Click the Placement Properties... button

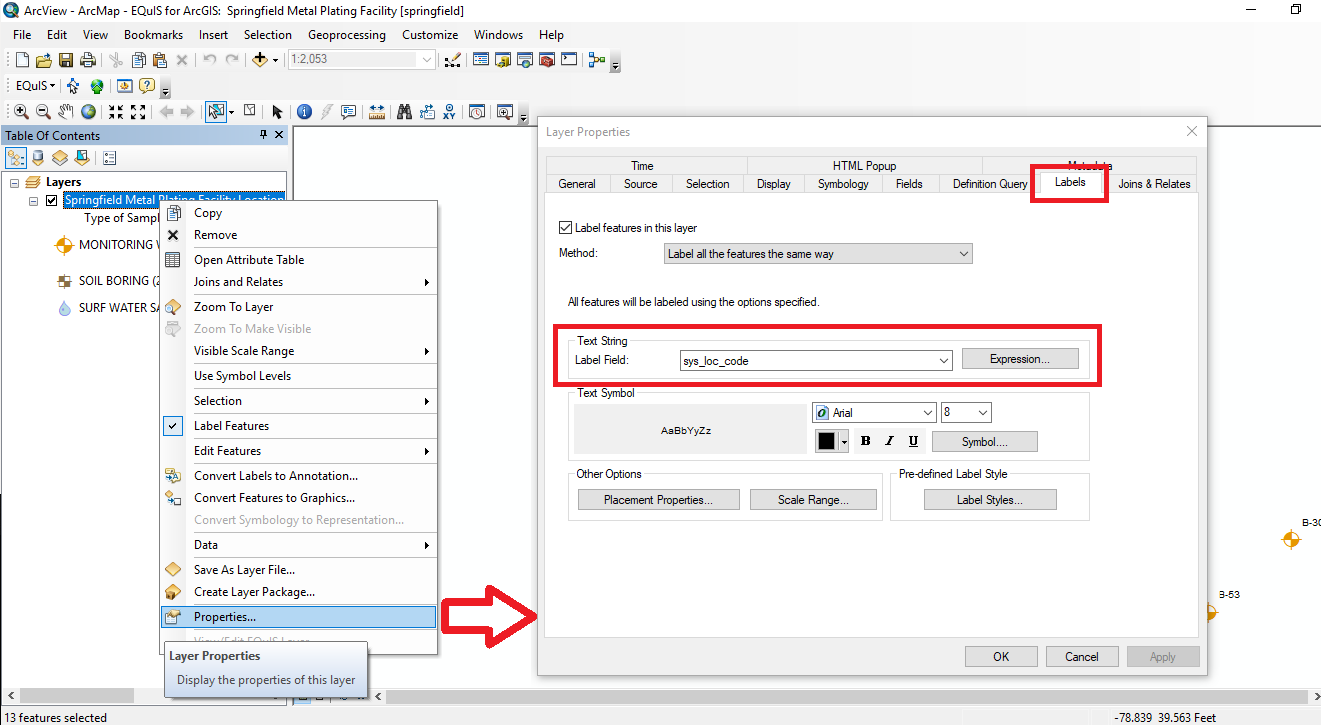coord(658,500)
